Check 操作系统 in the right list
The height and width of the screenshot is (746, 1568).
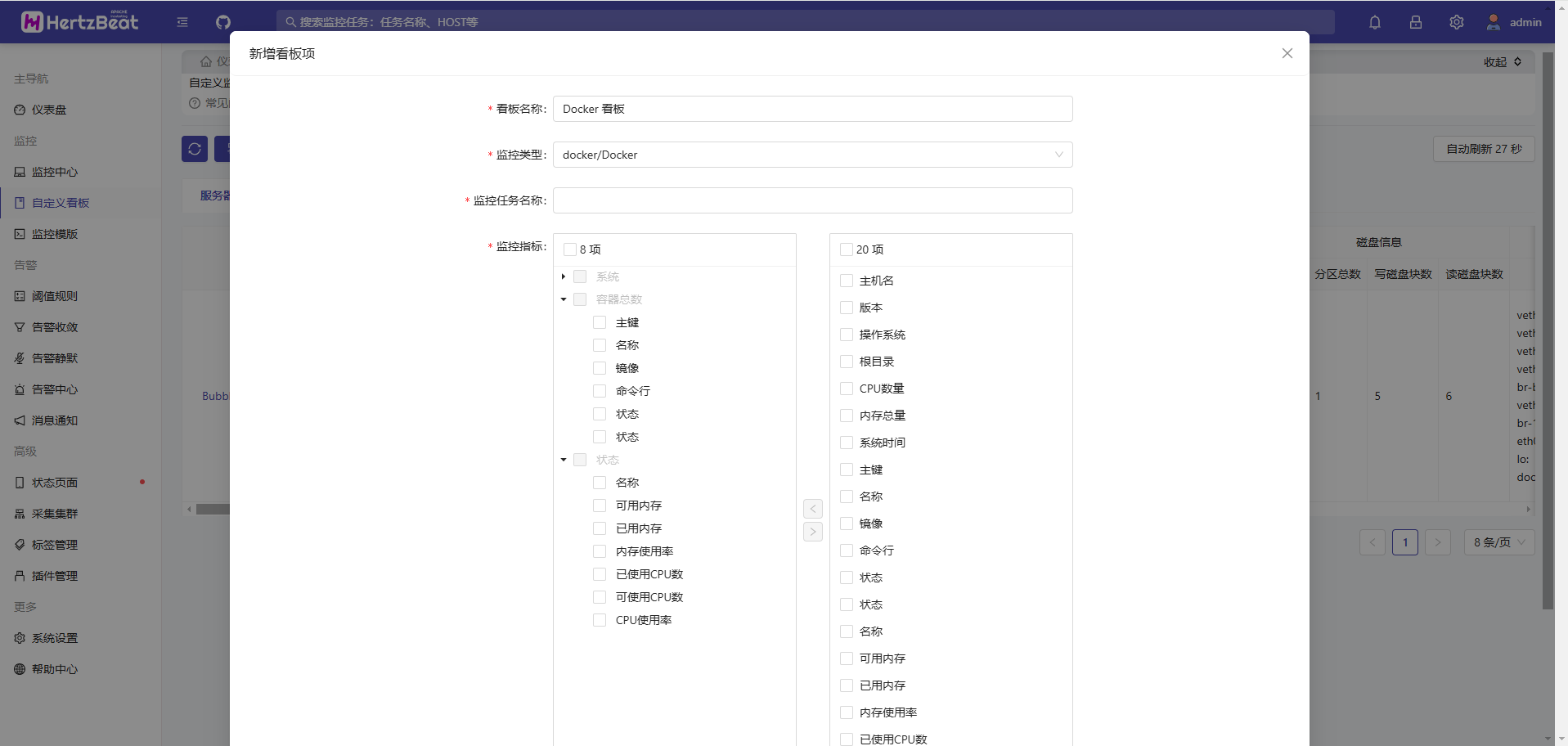tap(847, 335)
